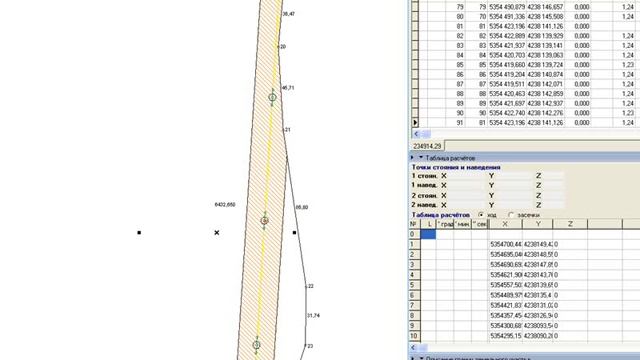The height and width of the screenshot is (360, 640).
Task: Click the 'X' column header in calculations table
Action: [x=505, y=224]
